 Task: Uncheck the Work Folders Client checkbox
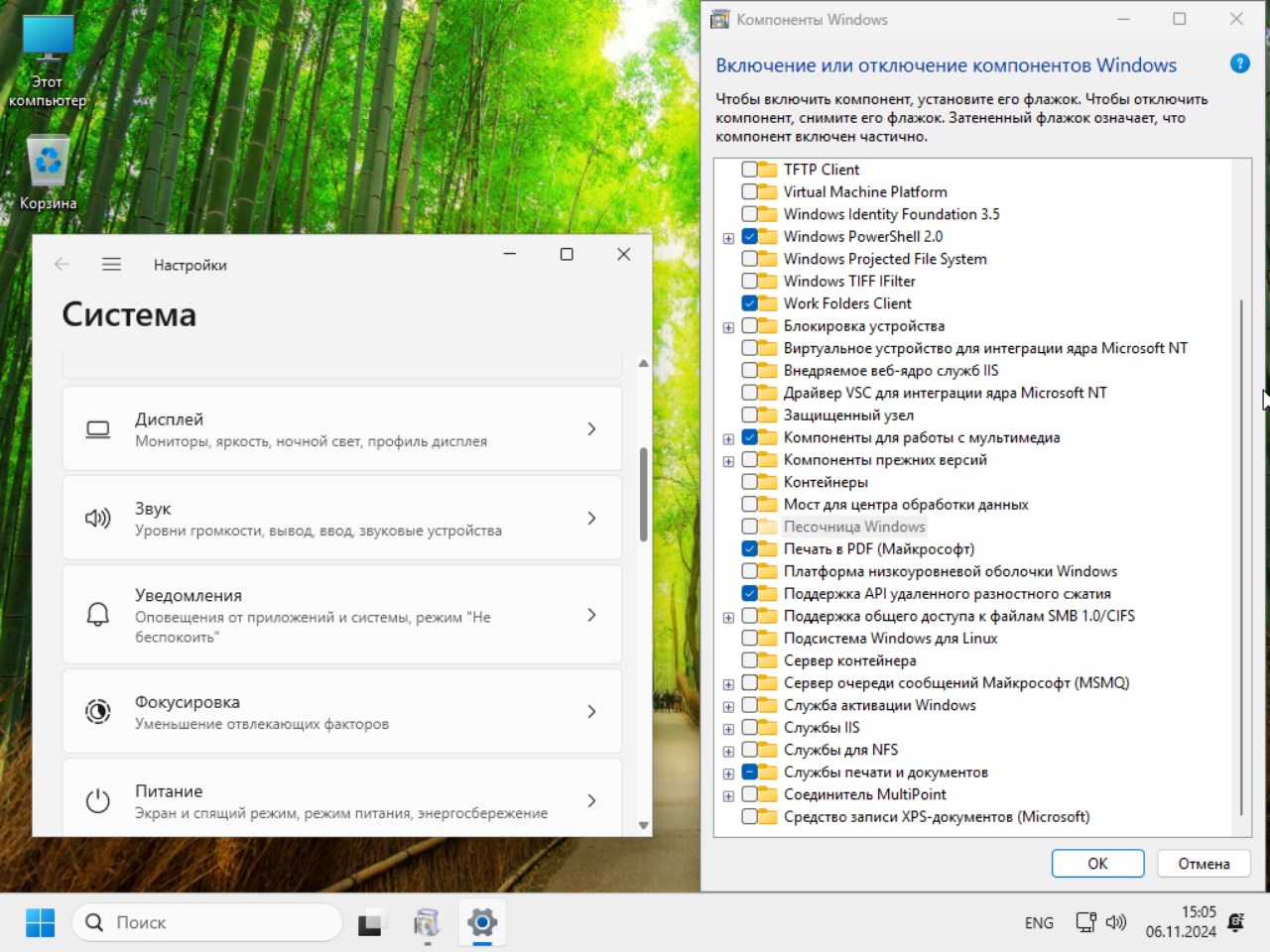(x=750, y=303)
